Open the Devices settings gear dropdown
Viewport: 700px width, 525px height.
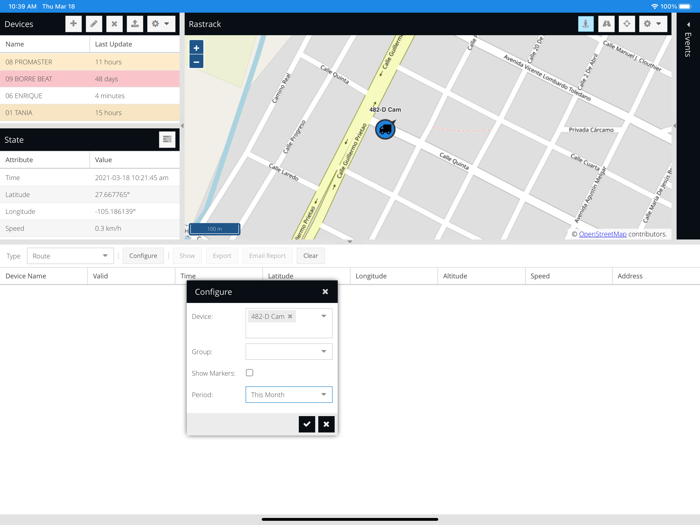pos(161,24)
